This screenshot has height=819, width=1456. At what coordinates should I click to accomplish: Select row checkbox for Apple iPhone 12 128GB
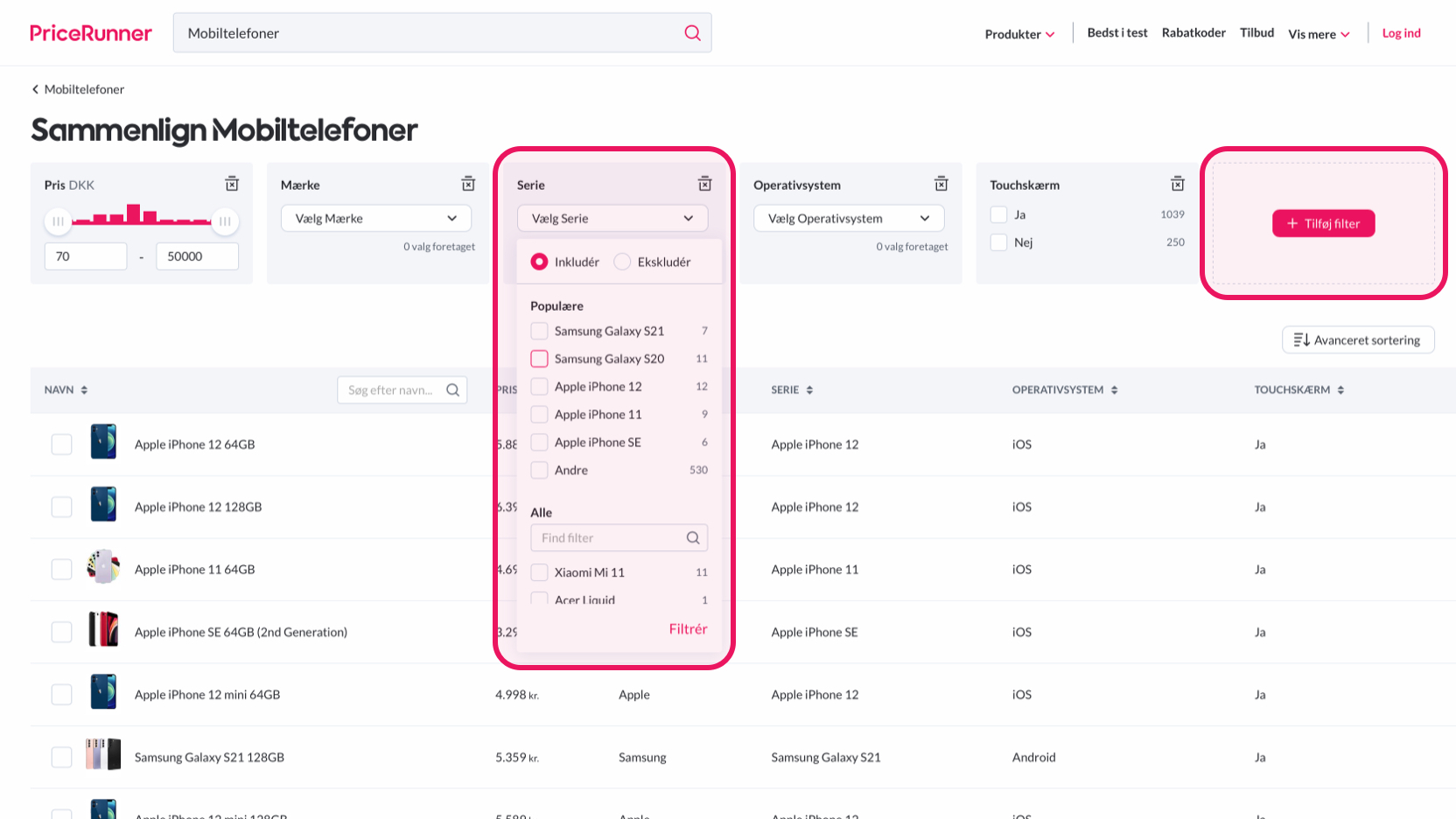tap(61, 507)
